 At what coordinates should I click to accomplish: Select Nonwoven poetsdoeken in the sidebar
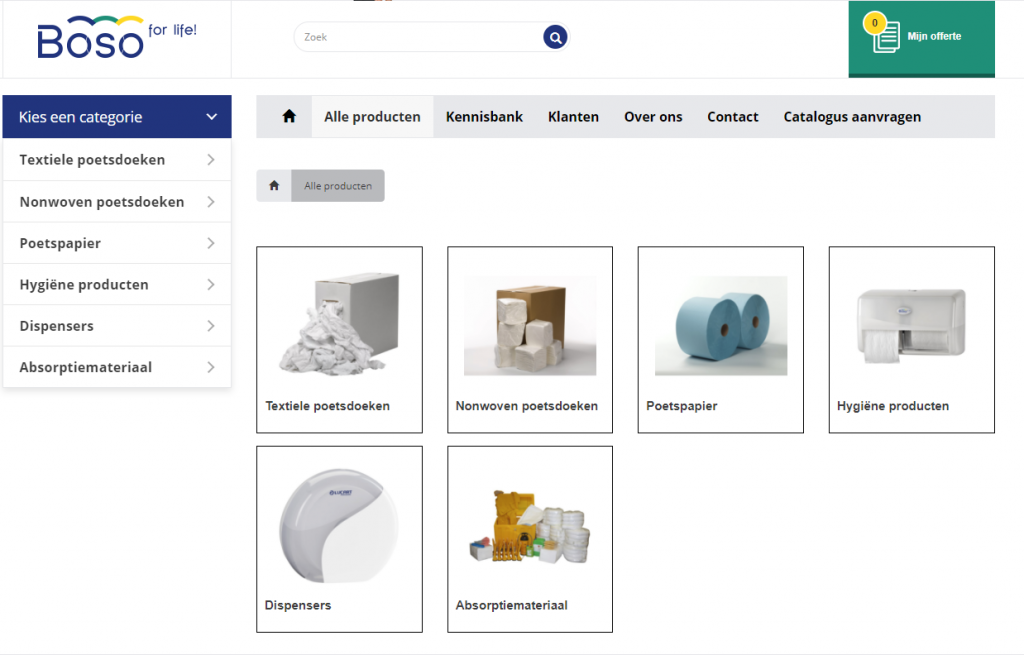click(102, 202)
